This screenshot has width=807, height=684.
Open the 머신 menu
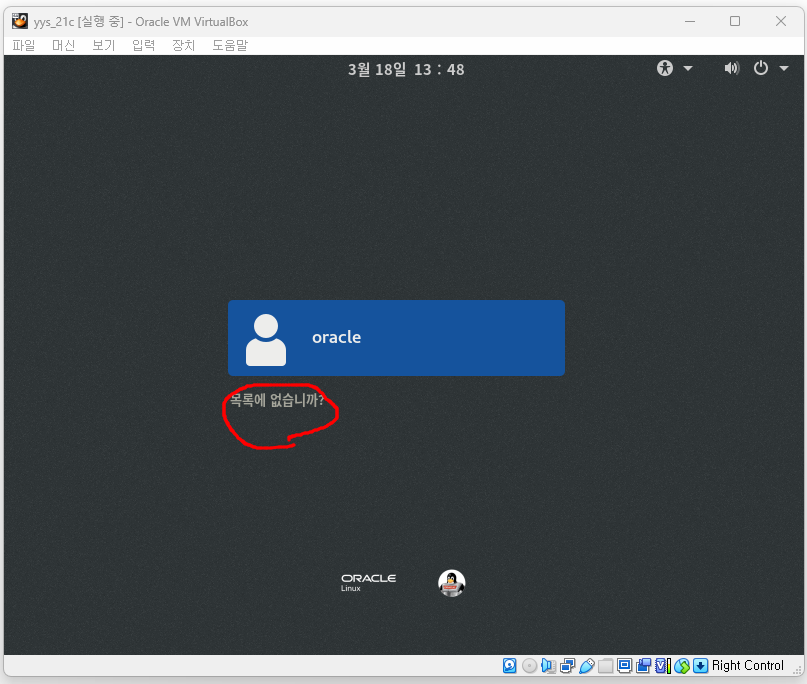[x=64, y=45]
